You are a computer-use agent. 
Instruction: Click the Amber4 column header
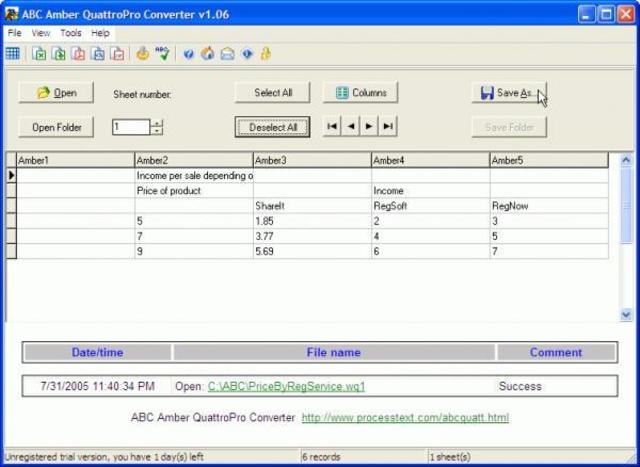click(x=430, y=160)
